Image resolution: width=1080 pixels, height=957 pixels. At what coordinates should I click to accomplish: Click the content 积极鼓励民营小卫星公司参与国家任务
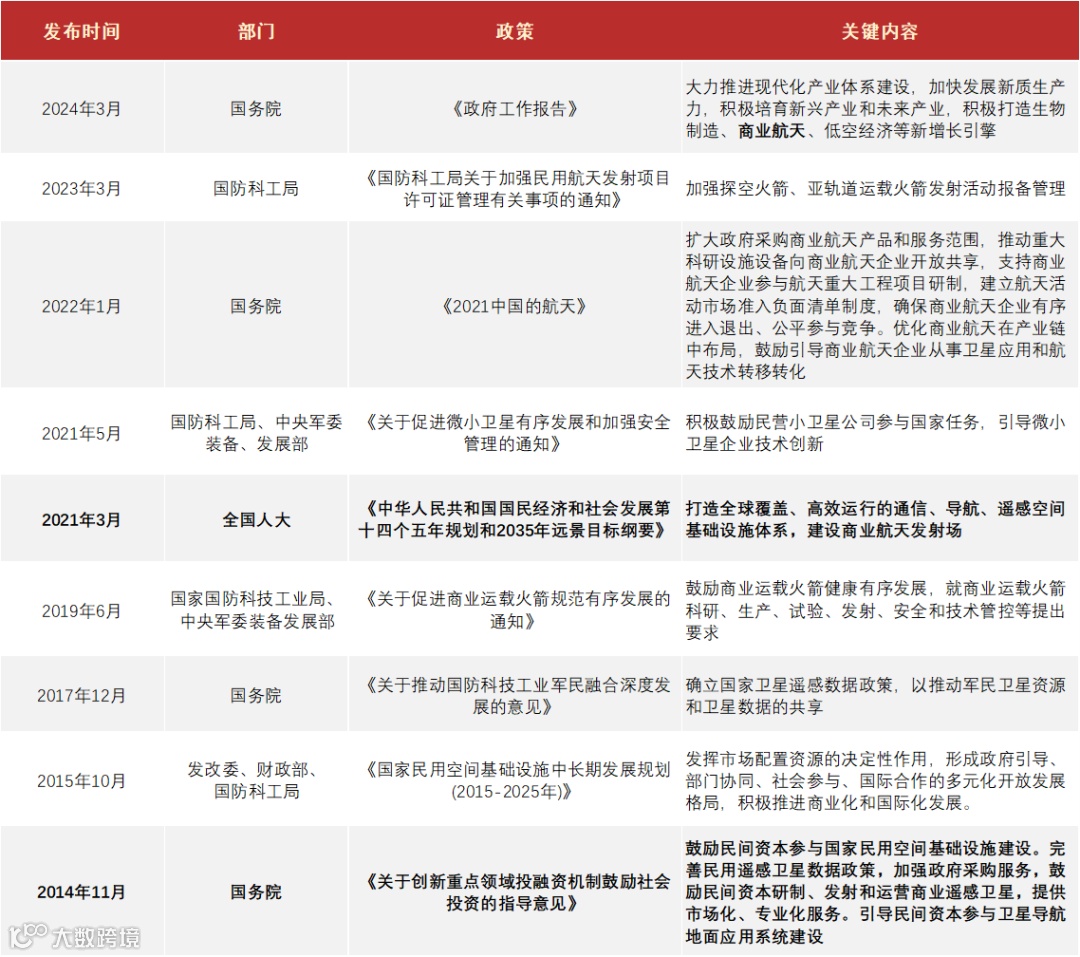pos(875,433)
